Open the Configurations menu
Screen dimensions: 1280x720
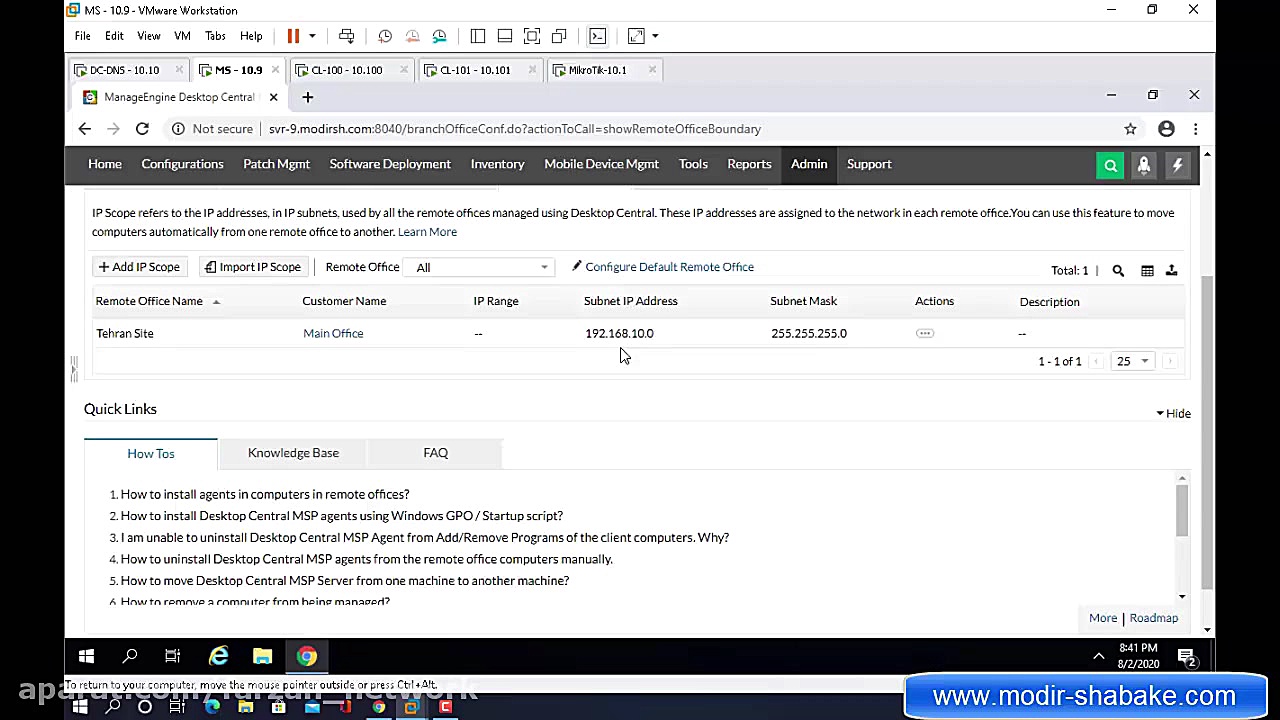coord(182,164)
